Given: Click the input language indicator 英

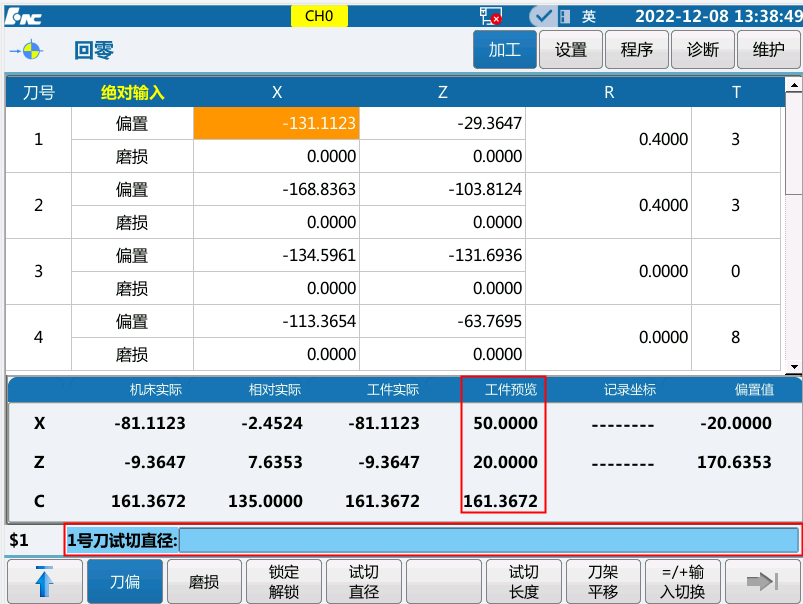Looking at the screenshot, I should pyautogui.click(x=588, y=17).
